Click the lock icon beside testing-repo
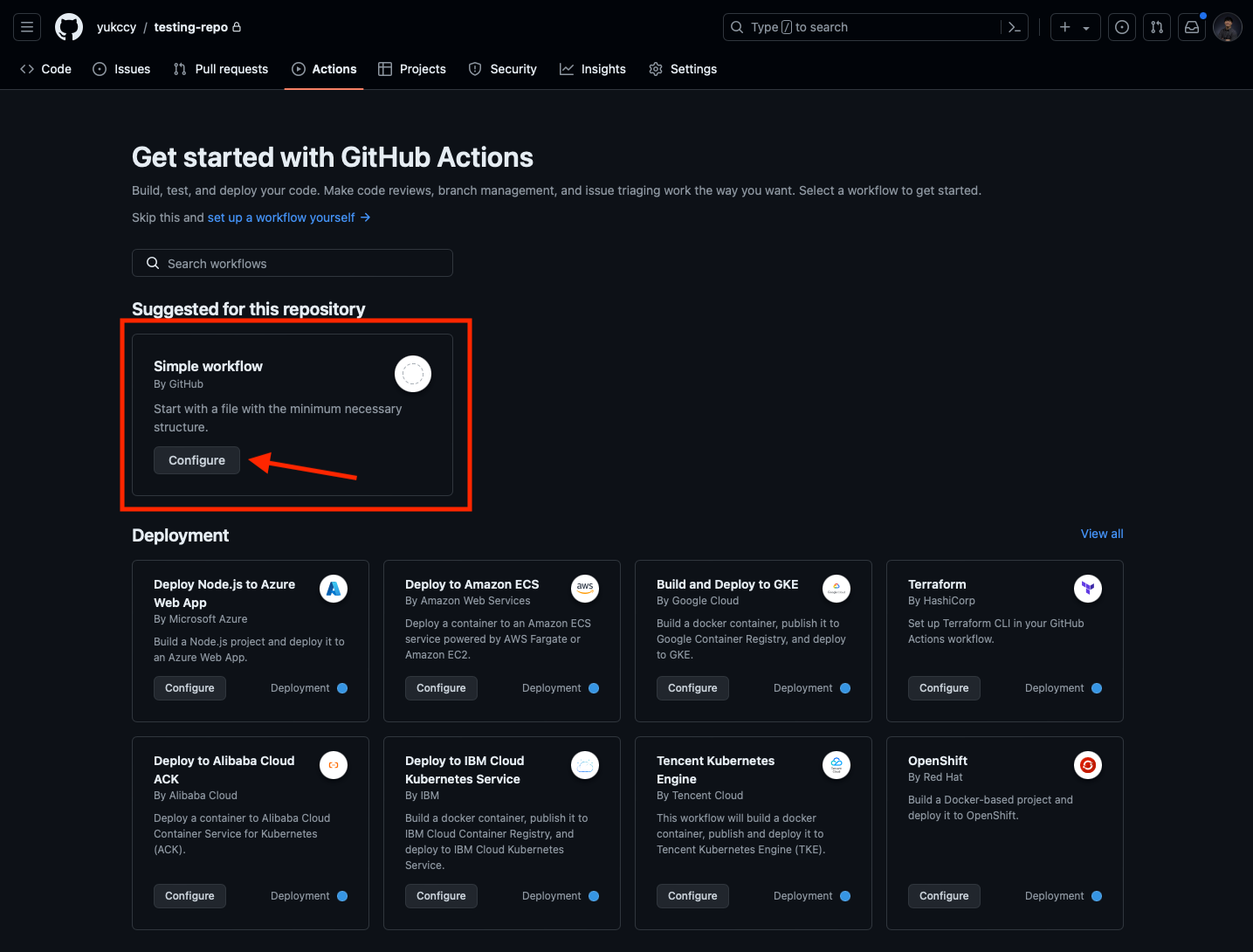The width and height of the screenshot is (1253, 952). (x=237, y=27)
